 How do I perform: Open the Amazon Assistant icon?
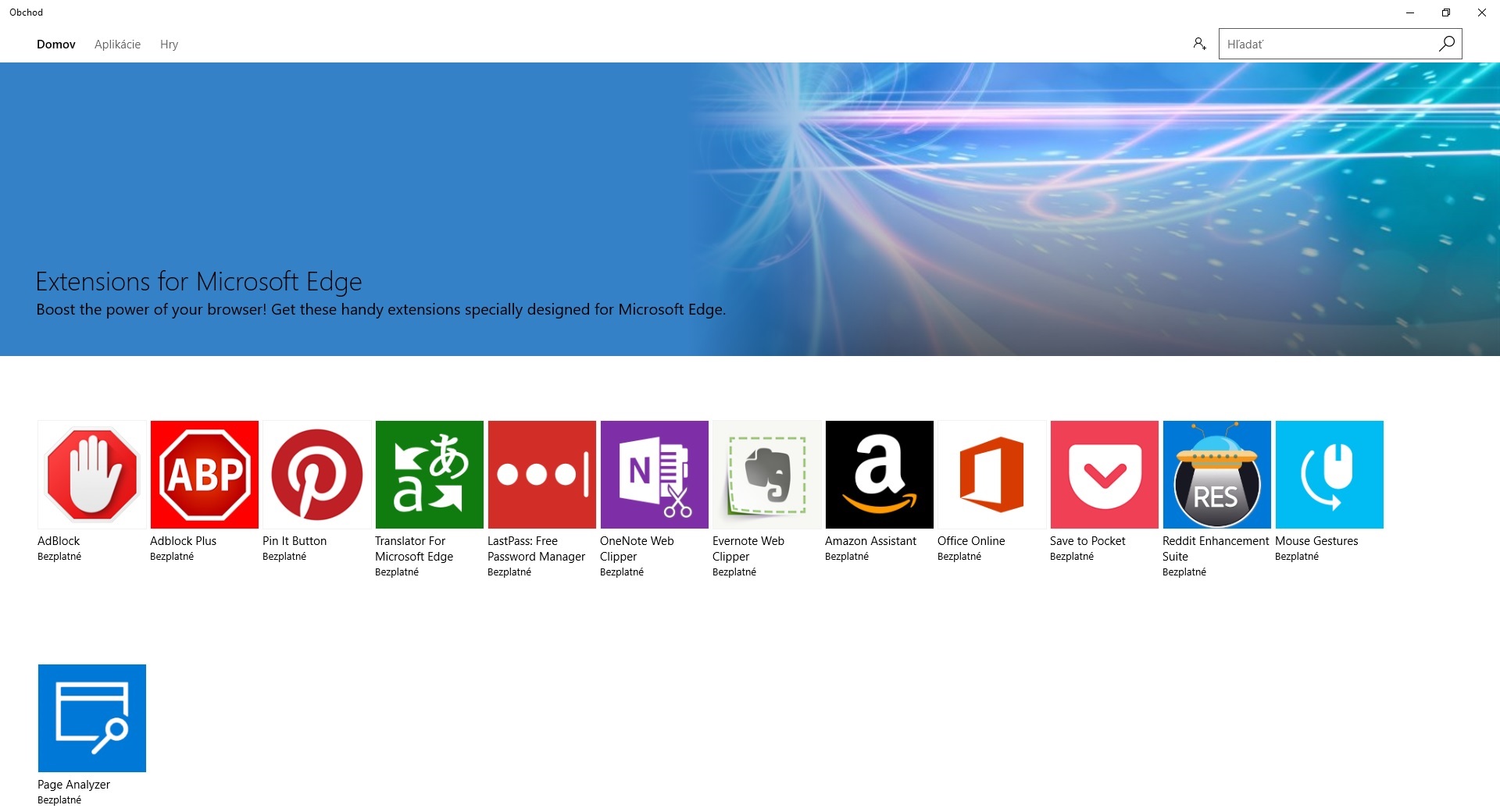[880, 475]
